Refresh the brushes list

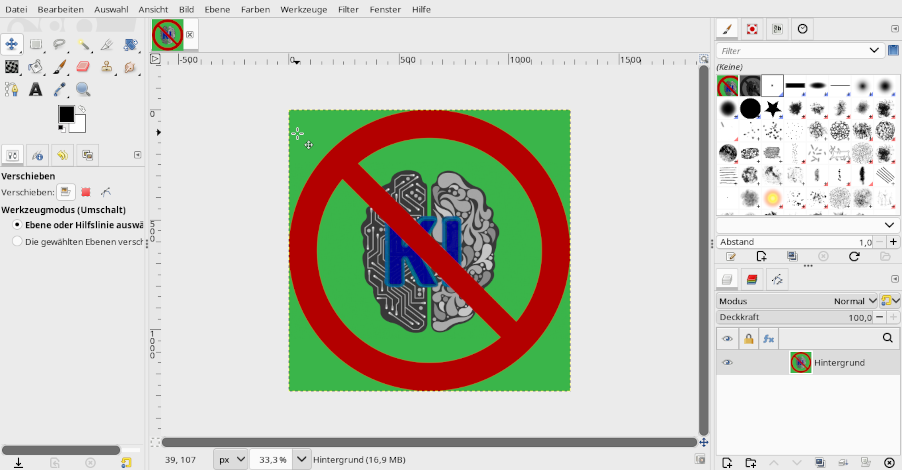[853, 257]
